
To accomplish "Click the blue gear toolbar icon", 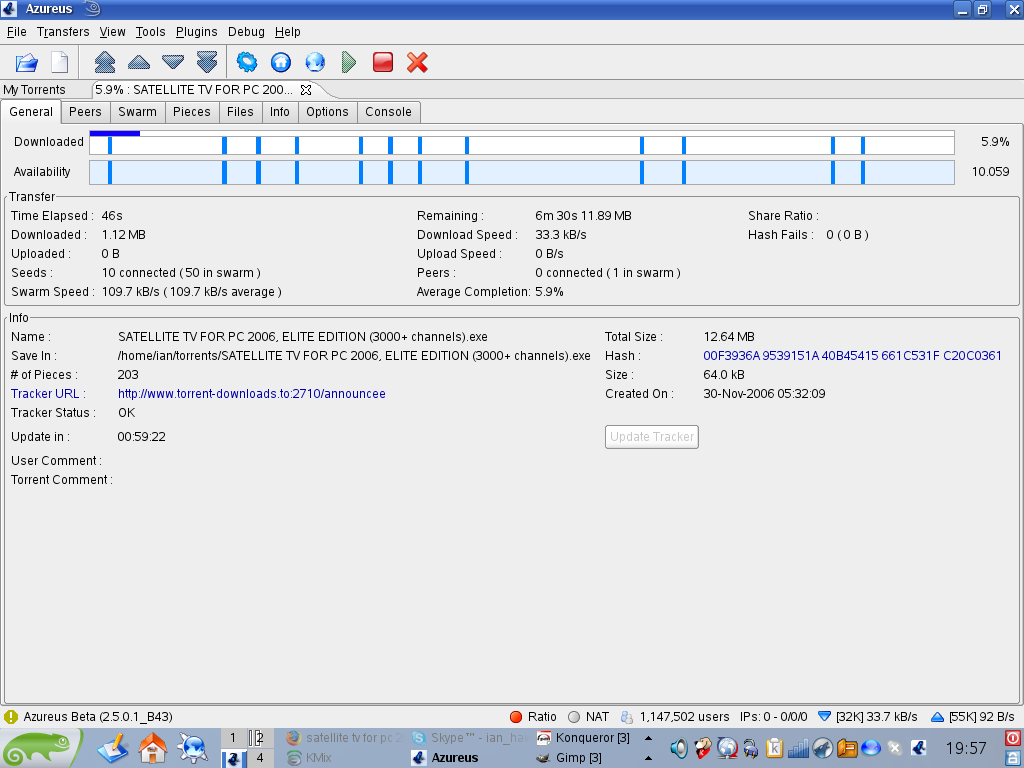I will pyautogui.click(x=247, y=63).
